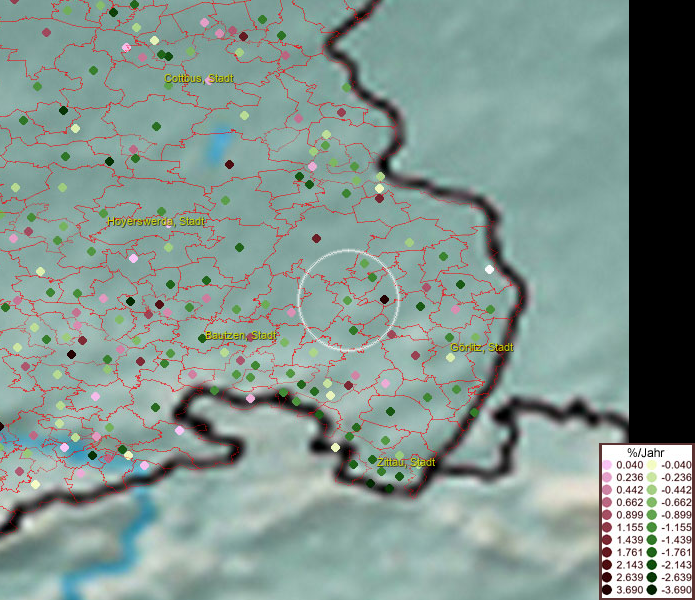Screen dimensions: 695x600
Task: Select the legend swatch next to 0.236
Action: click(x=607, y=477)
